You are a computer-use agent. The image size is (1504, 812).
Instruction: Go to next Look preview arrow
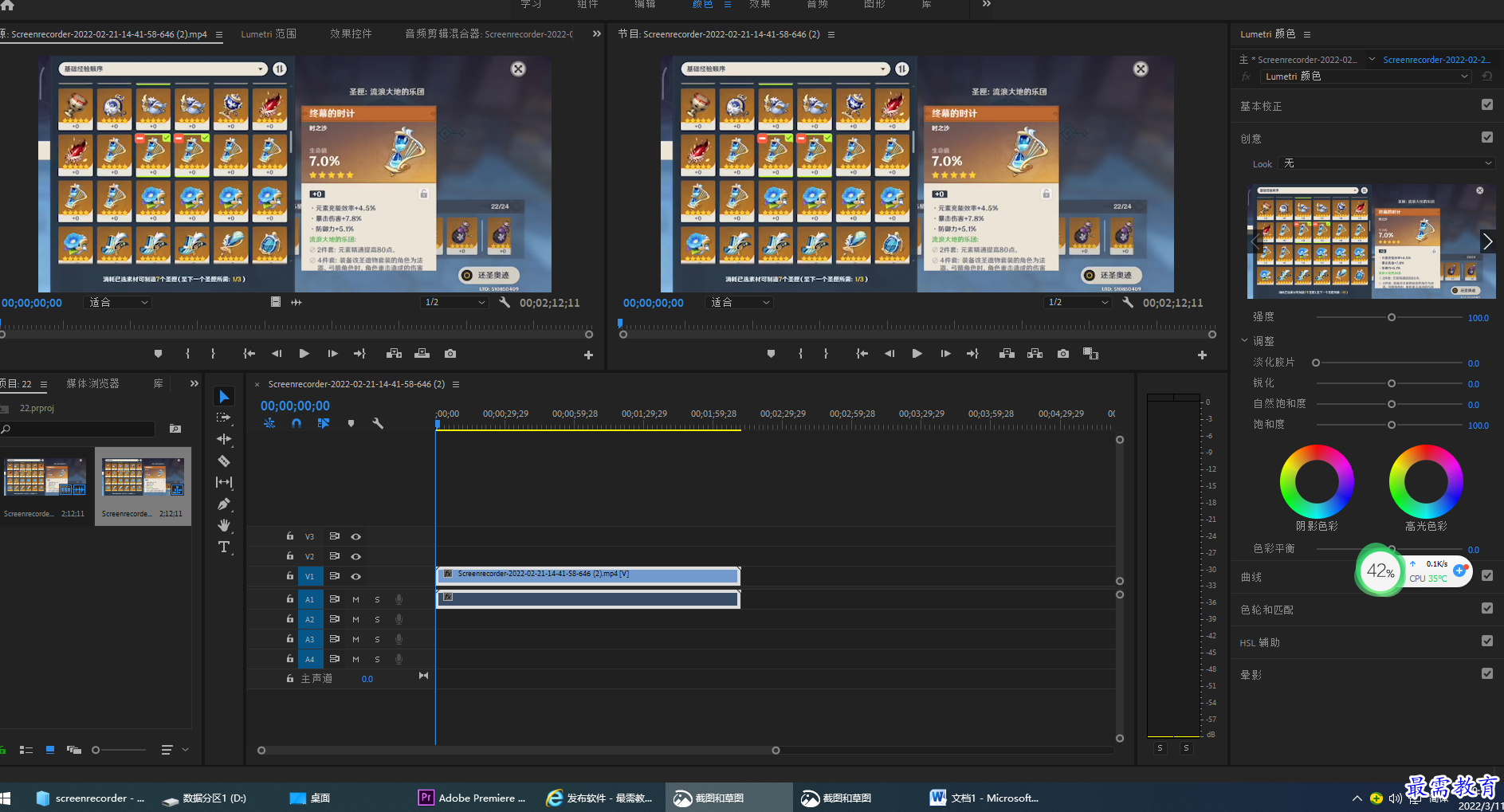[x=1487, y=241]
